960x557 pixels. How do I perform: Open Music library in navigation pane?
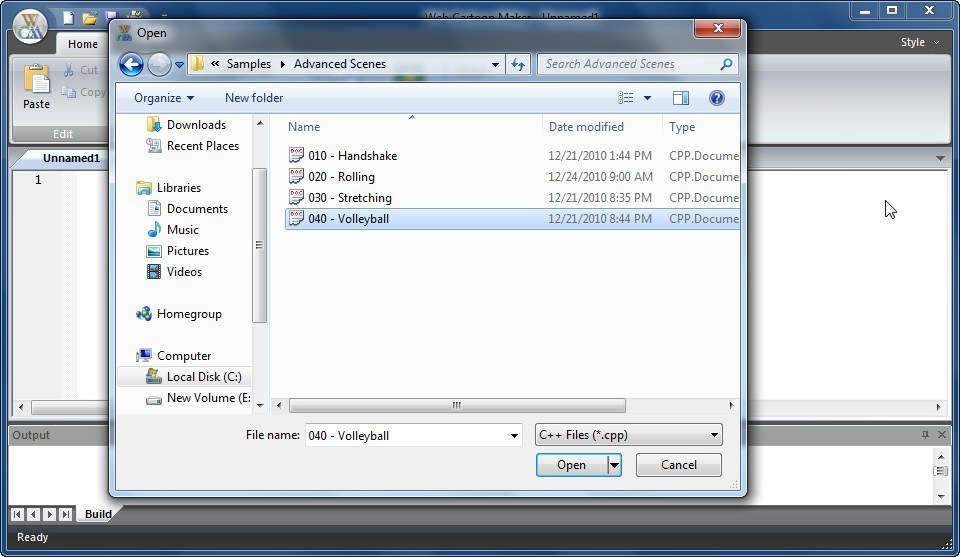182,230
